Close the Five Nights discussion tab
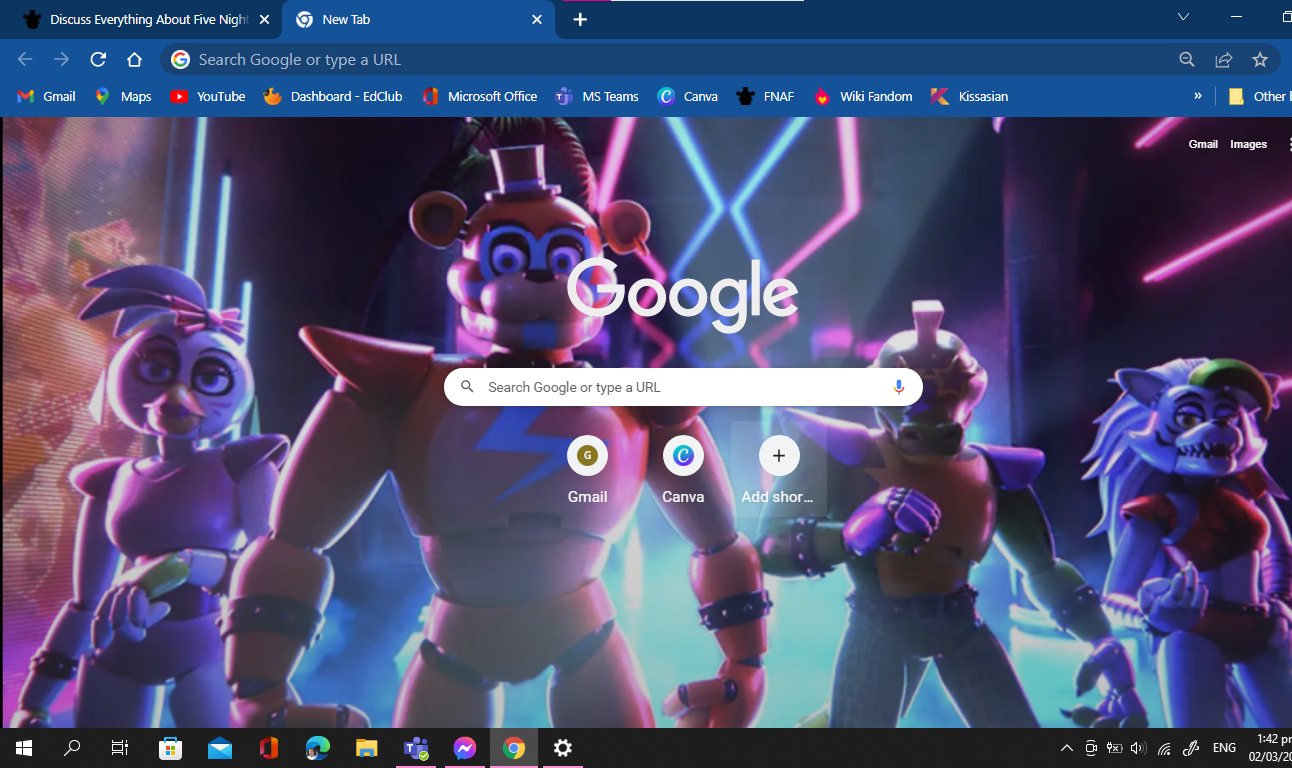Image resolution: width=1292 pixels, height=768 pixels. (x=264, y=19)
